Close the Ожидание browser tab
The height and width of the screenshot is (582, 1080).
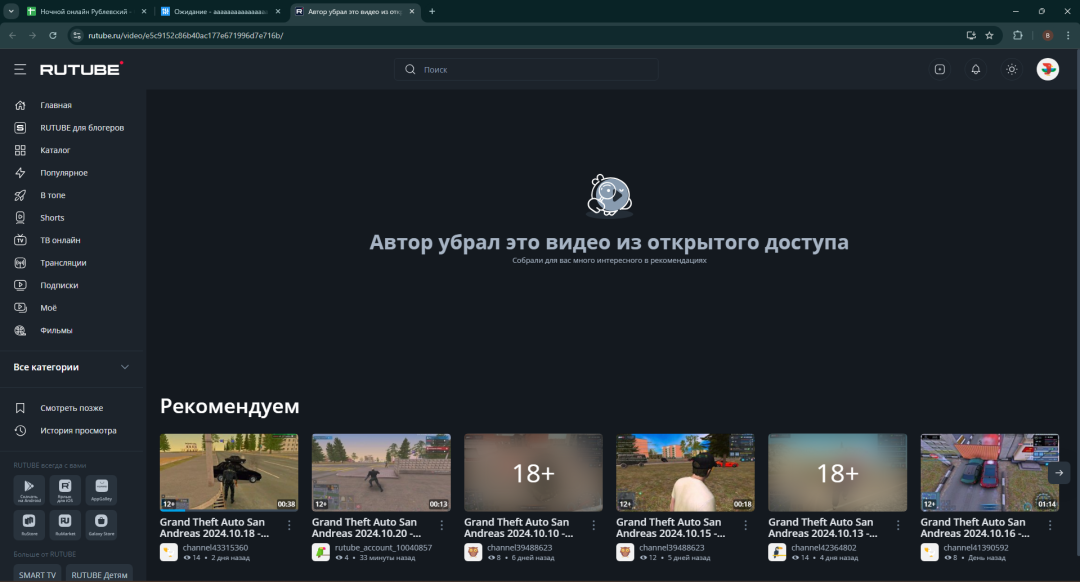click(x=278, y=12)
